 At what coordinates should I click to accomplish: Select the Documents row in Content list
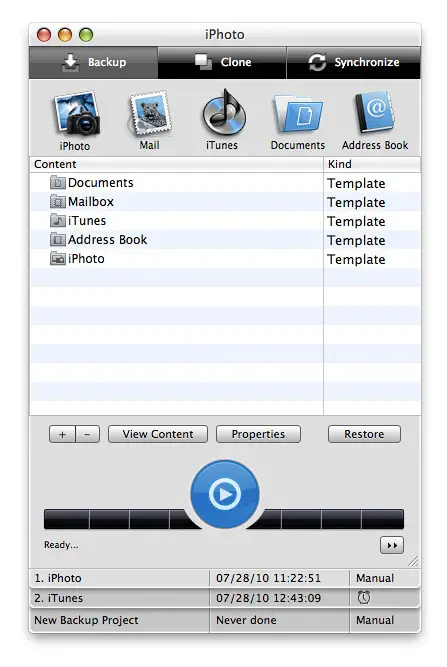[225, 183]
